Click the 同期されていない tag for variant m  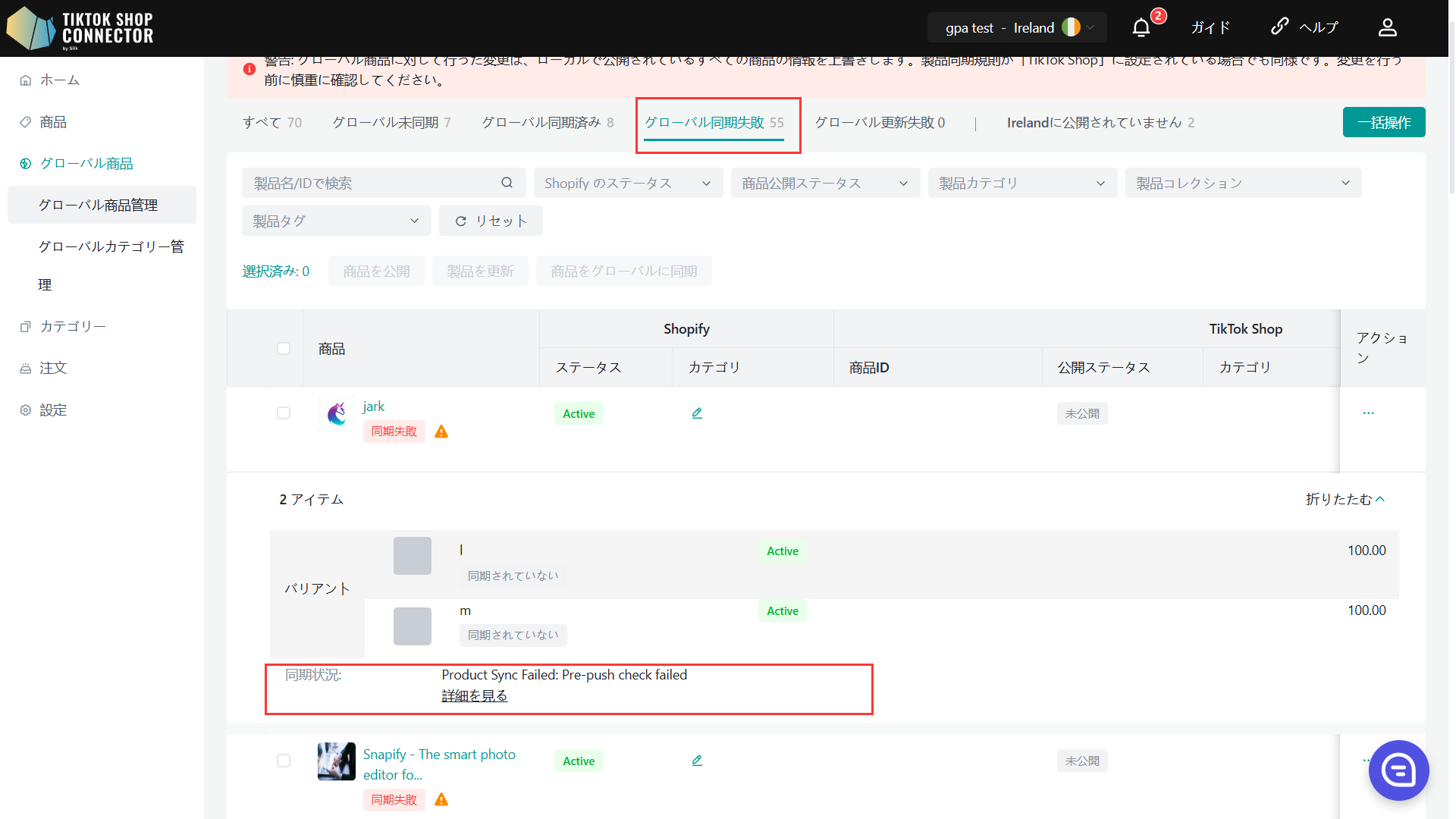(x=513, y=635)
